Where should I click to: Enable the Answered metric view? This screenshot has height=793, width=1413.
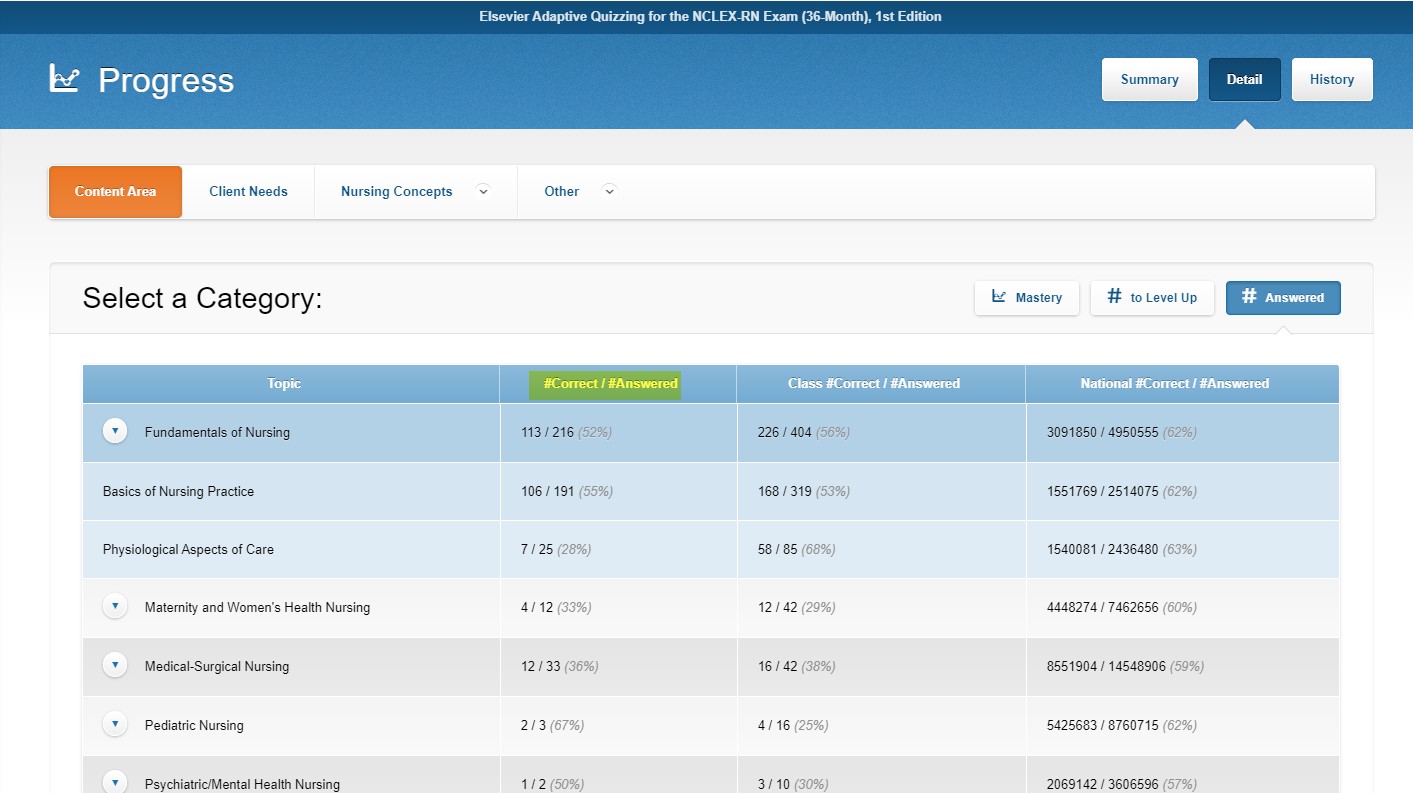(x=1283, y=296)
